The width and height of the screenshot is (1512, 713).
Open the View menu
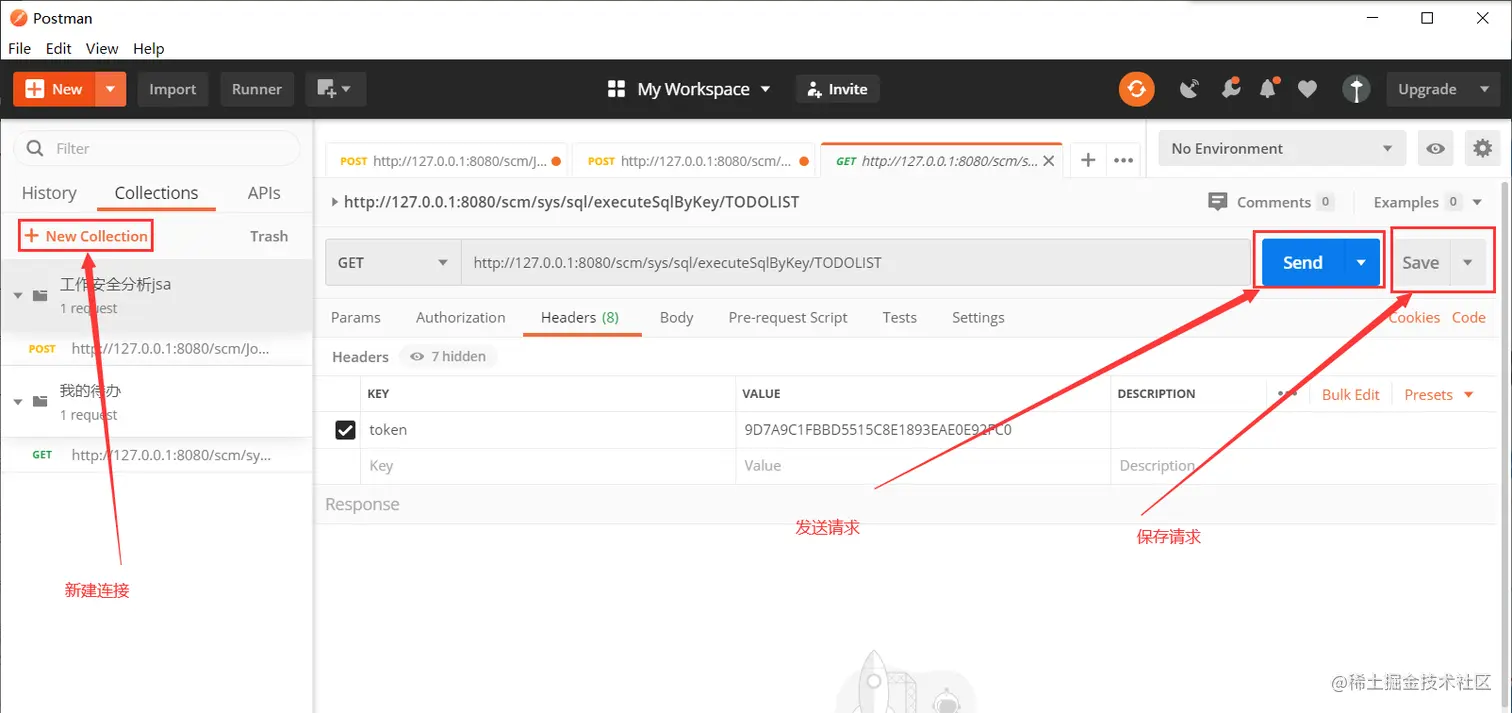[x=102, y=48]
